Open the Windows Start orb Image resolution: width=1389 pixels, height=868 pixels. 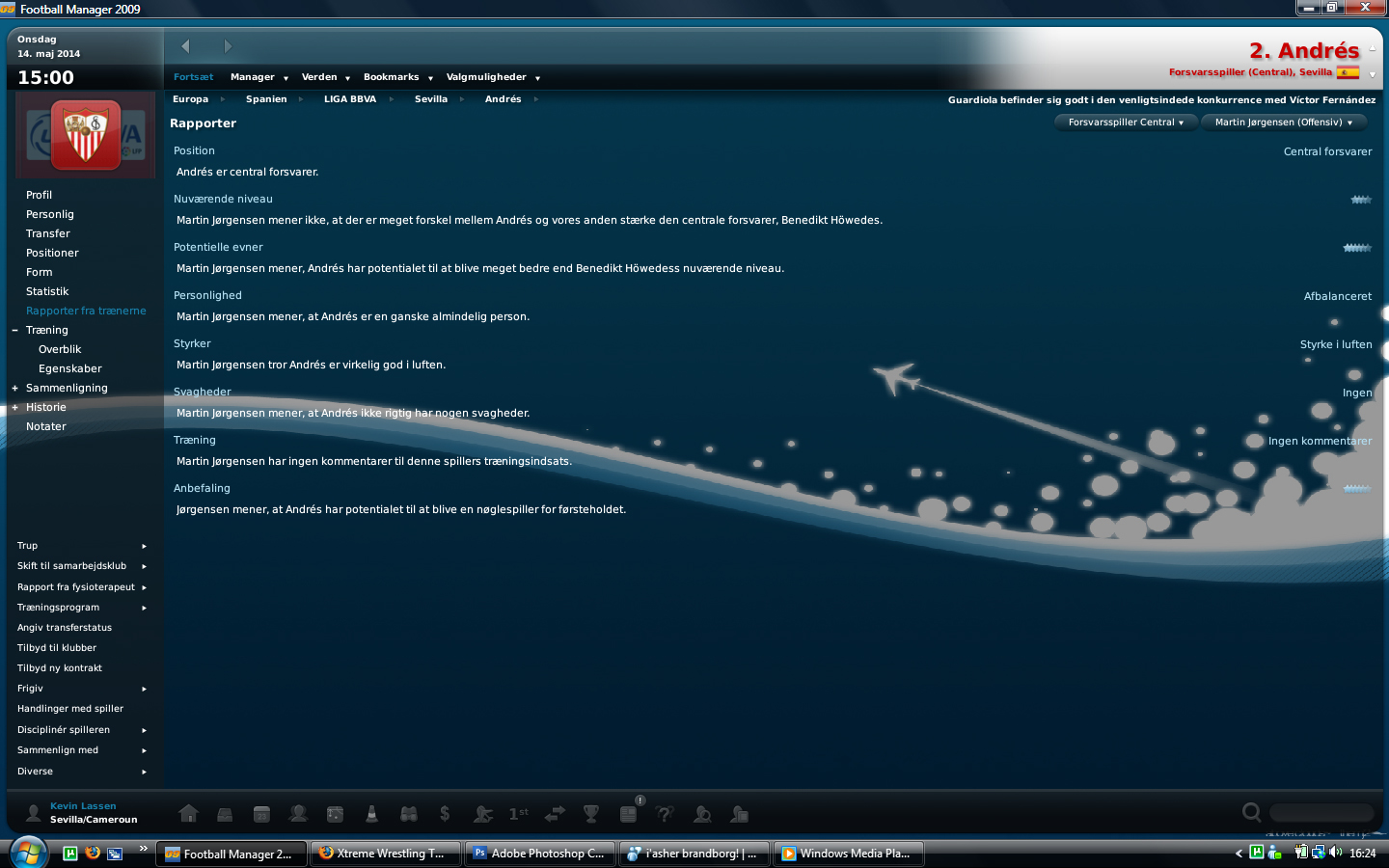pos(29,853)
